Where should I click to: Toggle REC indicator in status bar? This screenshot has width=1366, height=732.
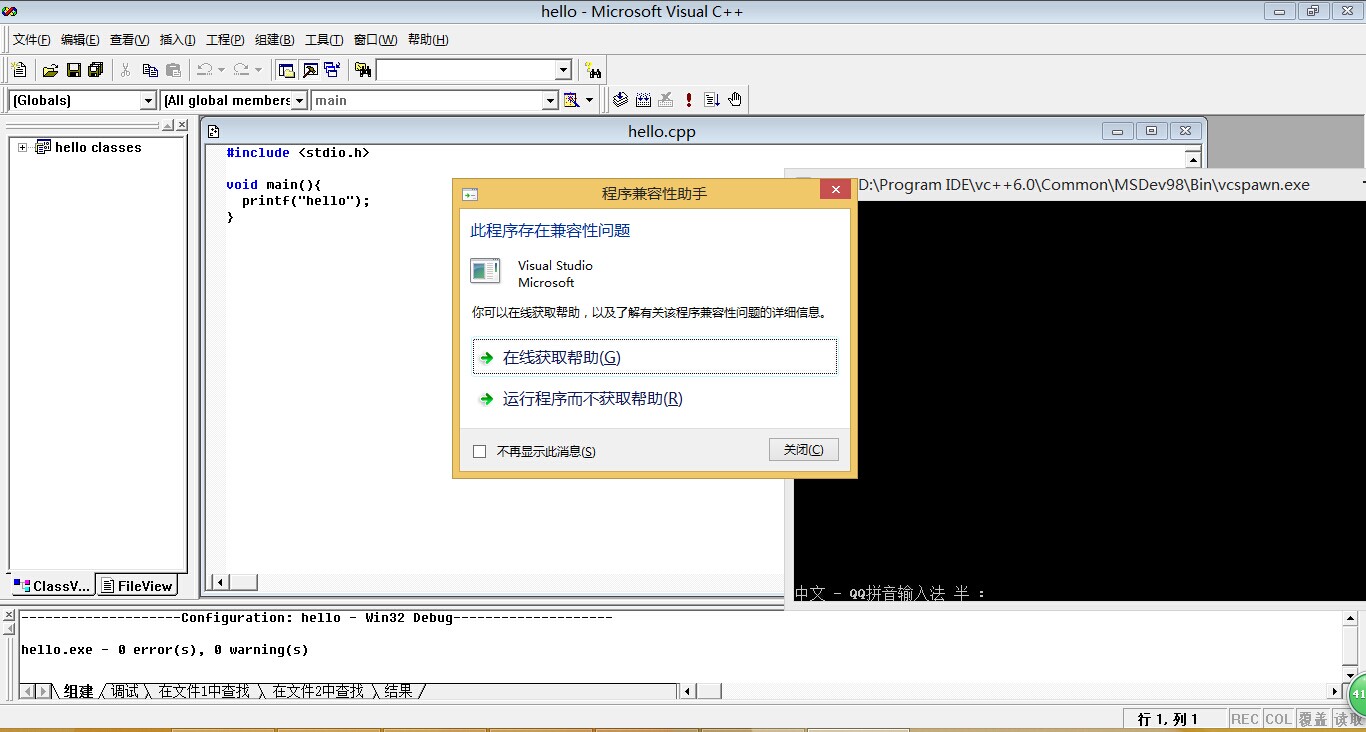[x=1245, y=719]
